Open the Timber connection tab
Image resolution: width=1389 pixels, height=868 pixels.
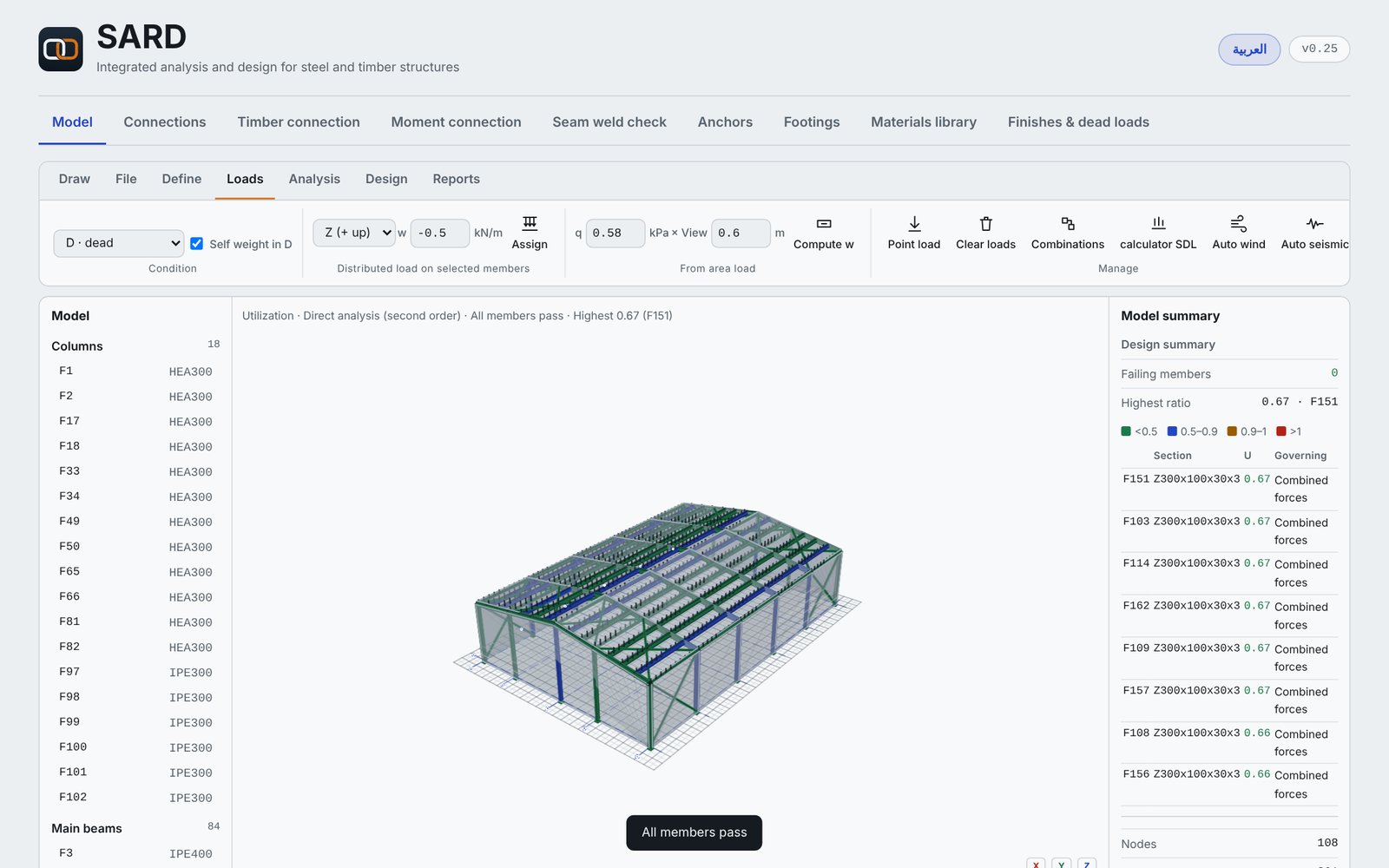[x=299, y=122]
